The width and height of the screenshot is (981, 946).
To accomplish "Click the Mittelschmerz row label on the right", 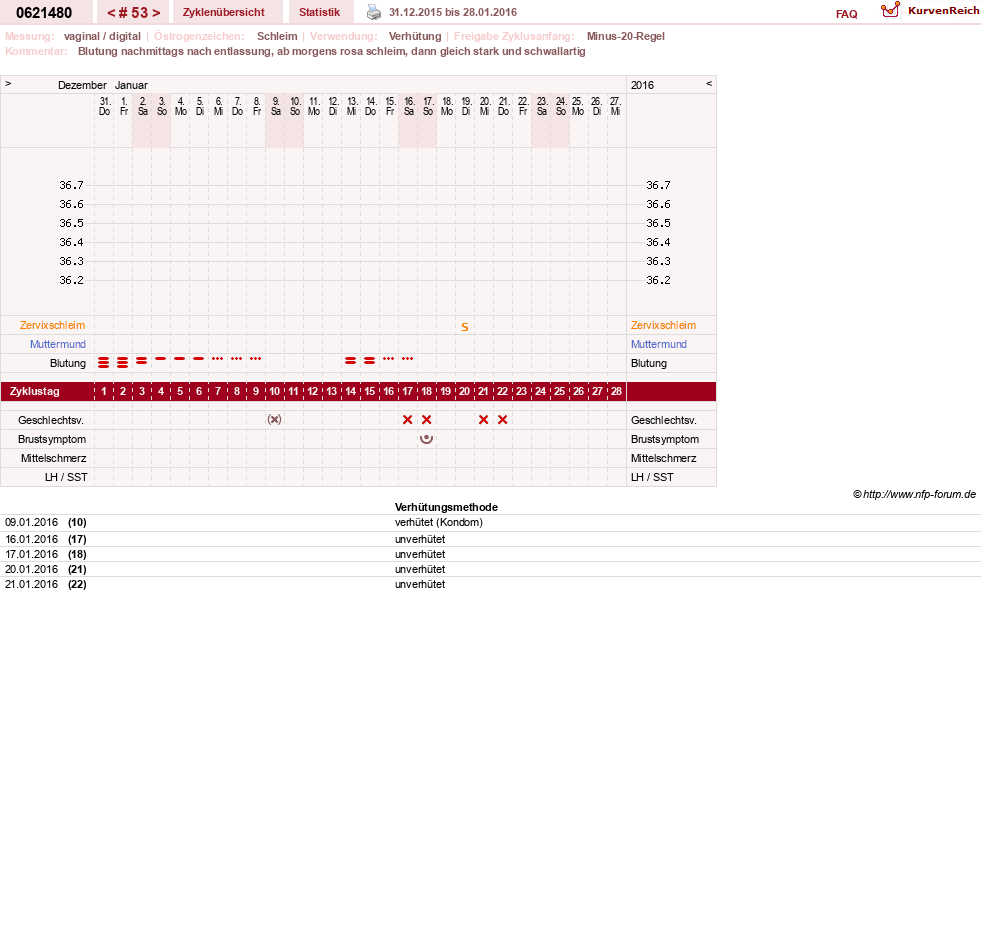I will click(663, 459).
